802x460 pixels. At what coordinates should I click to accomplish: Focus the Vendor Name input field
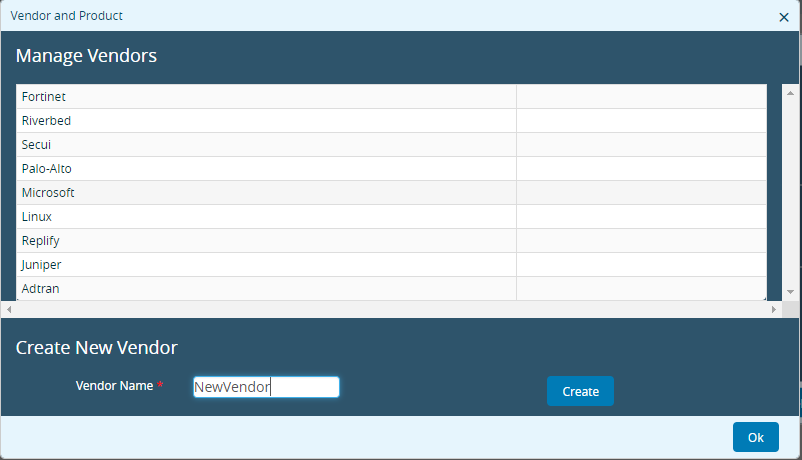click(x=266, y=387)
